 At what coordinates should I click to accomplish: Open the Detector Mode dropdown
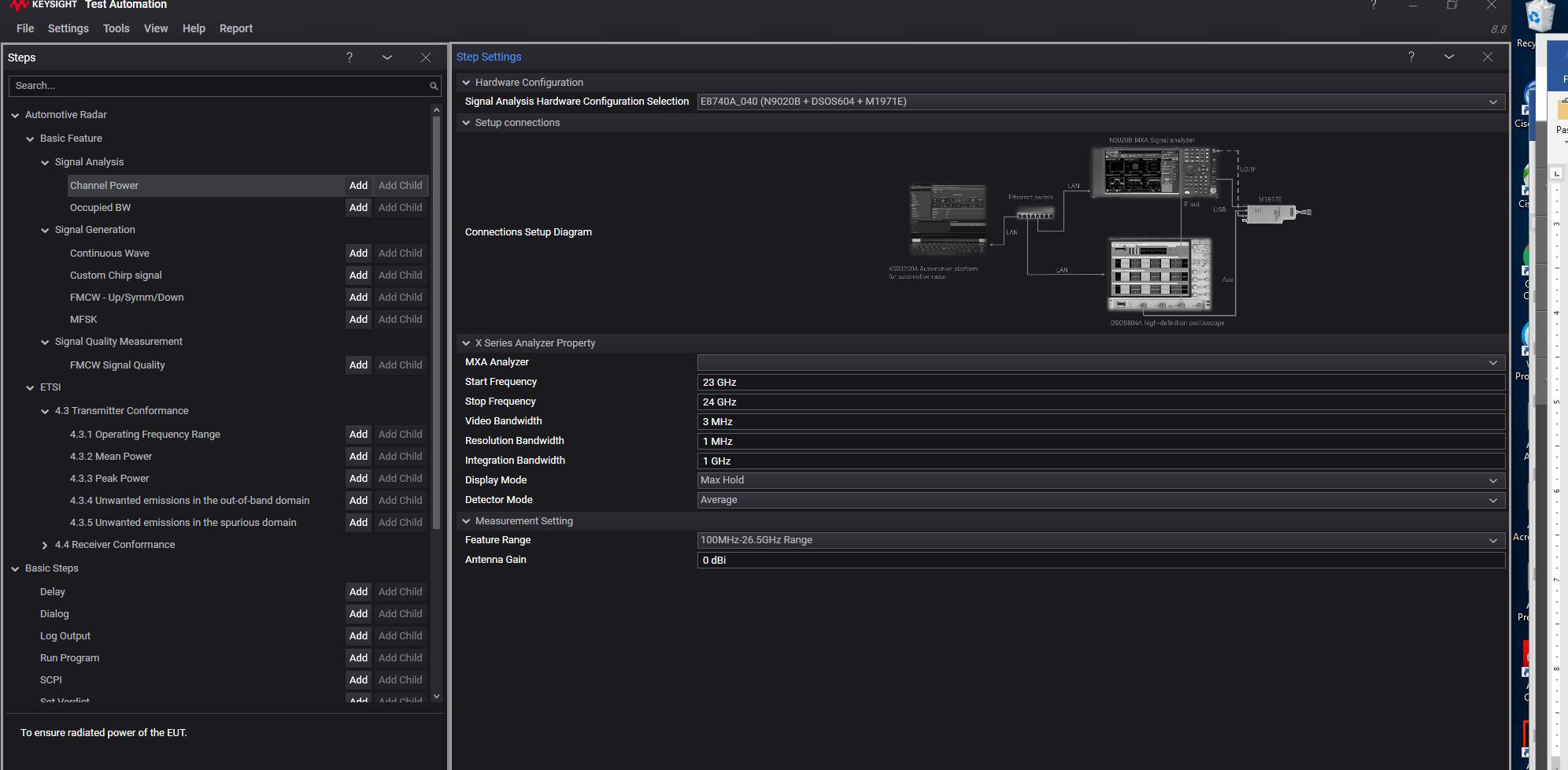click(1101, 500)
